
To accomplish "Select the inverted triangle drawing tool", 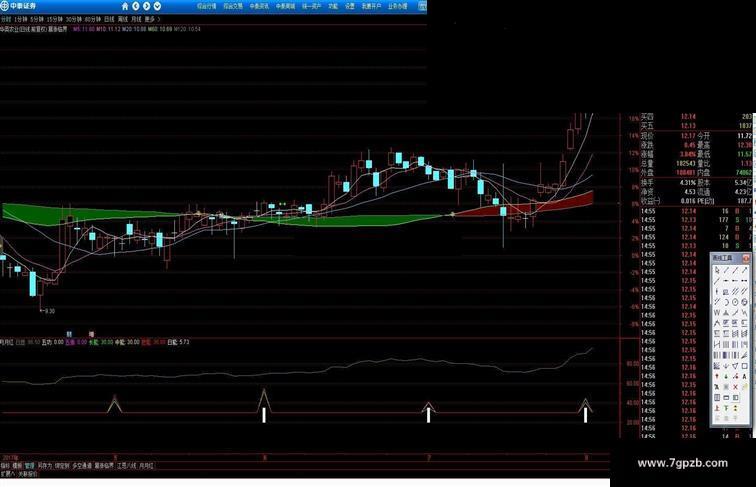I will click(735, 366).
